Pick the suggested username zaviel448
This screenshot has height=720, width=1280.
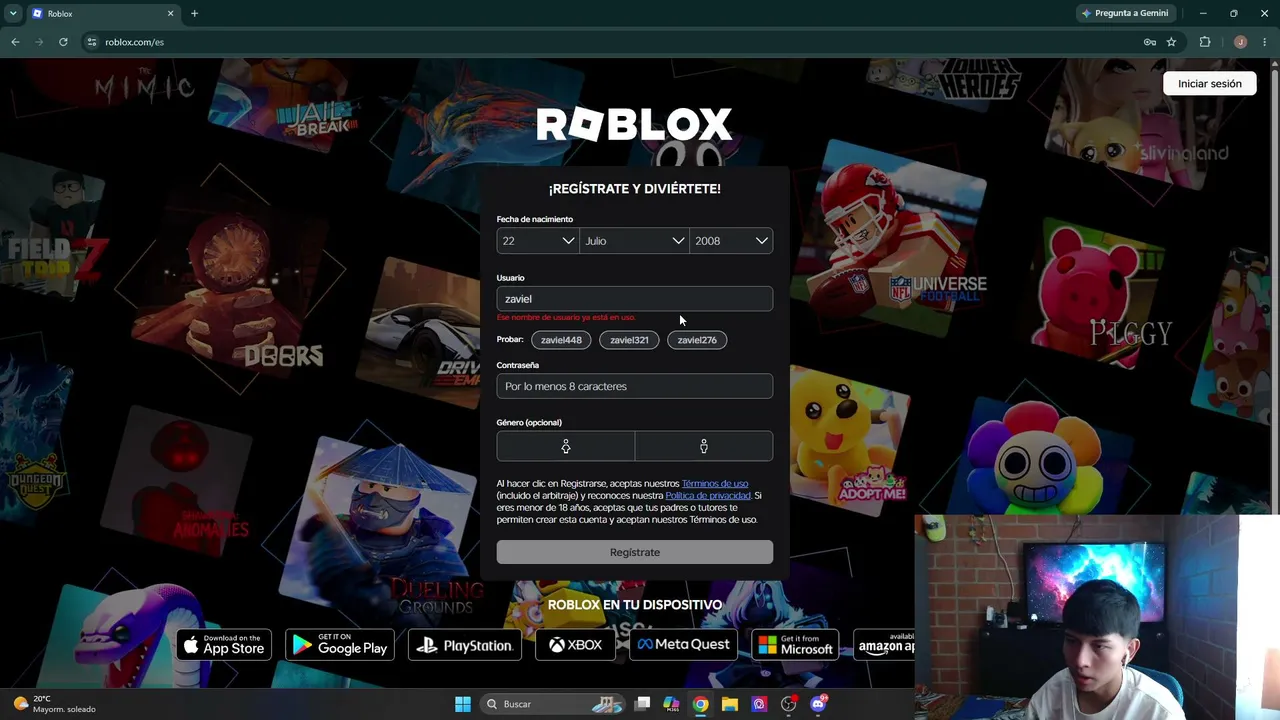[561, 340]
